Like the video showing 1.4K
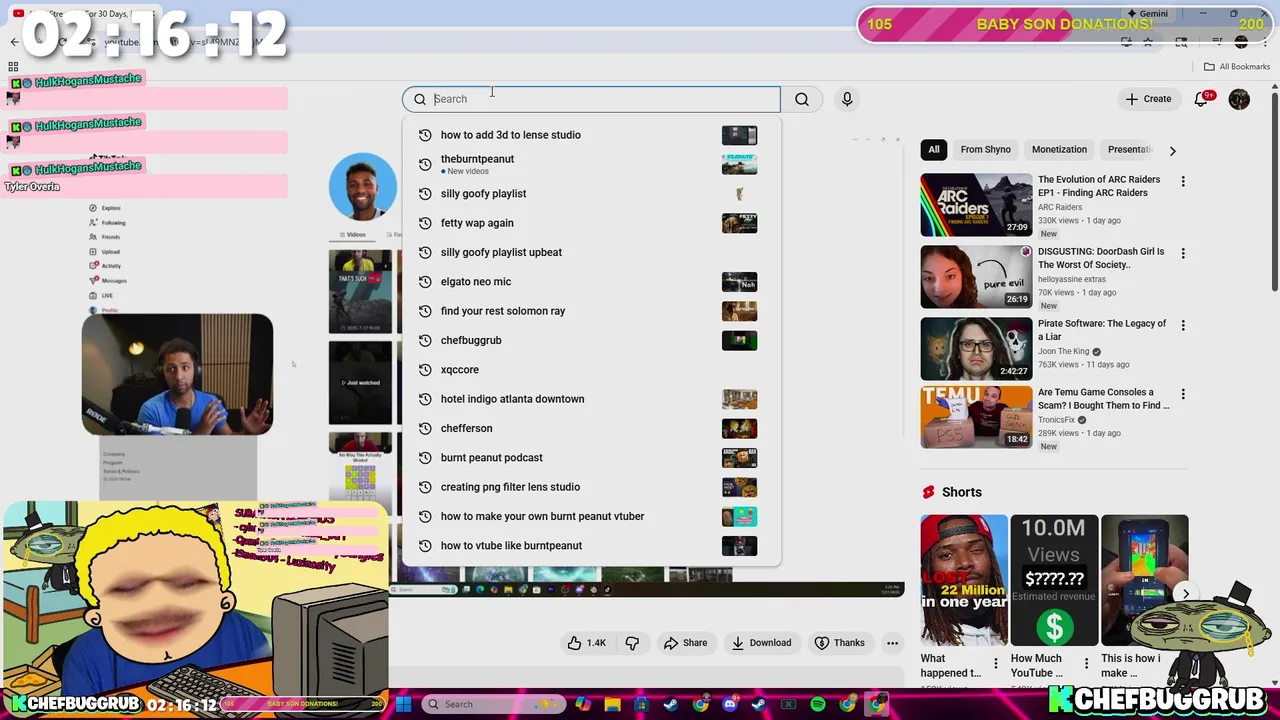Image resolution: width=1280 pixels, height=720 pixels. pyautogui.click(x=586, y=643)
